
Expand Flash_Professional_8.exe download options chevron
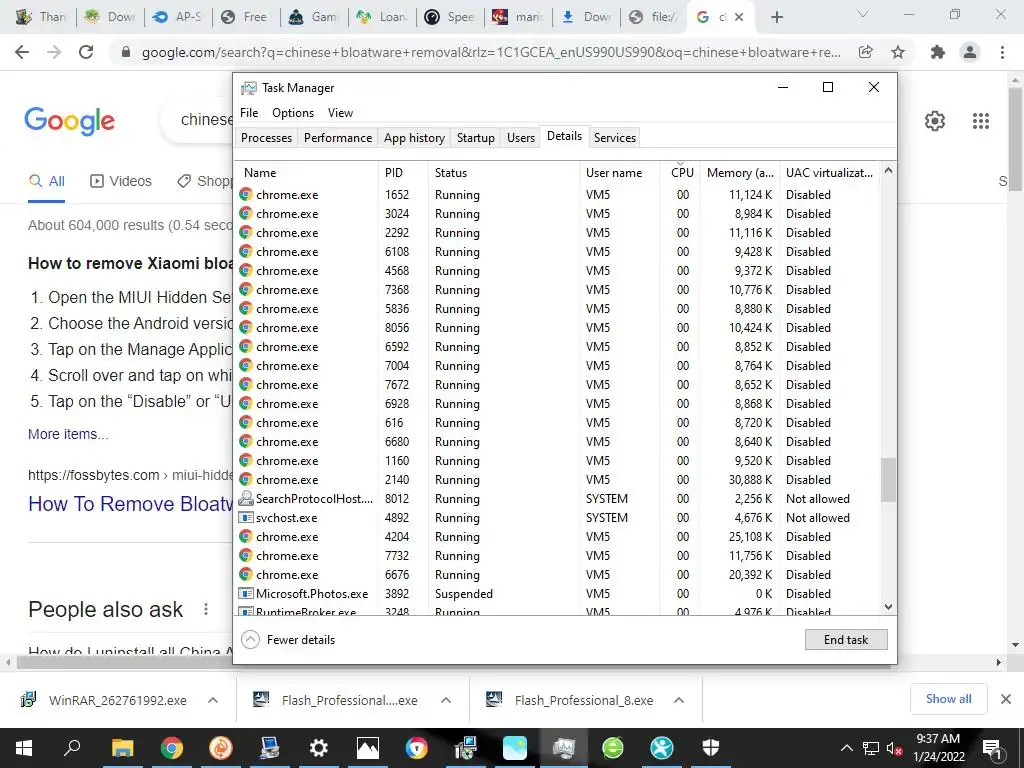pos(679,700)
